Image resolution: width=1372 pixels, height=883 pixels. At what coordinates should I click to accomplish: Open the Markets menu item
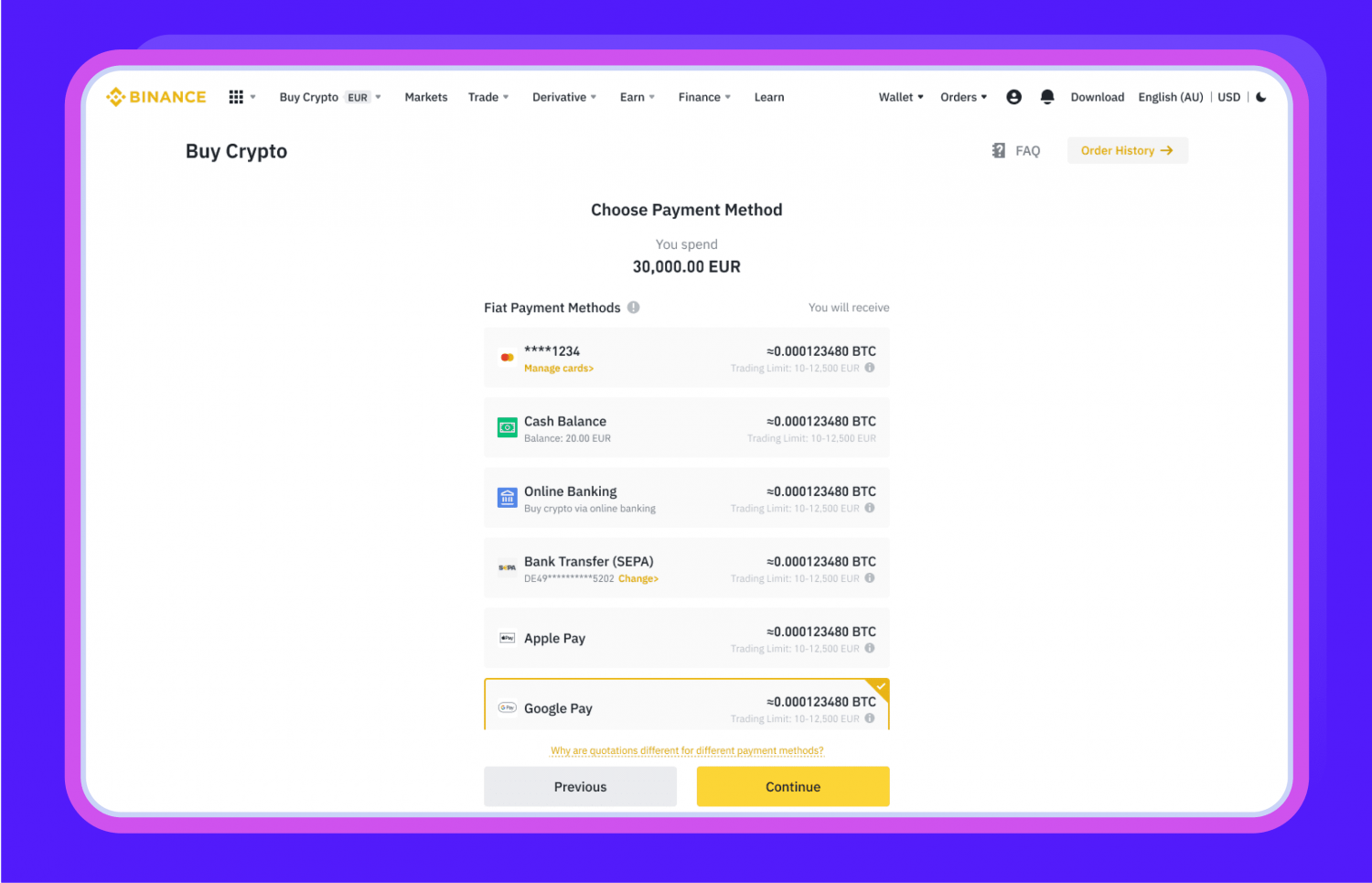pos(426,97)
